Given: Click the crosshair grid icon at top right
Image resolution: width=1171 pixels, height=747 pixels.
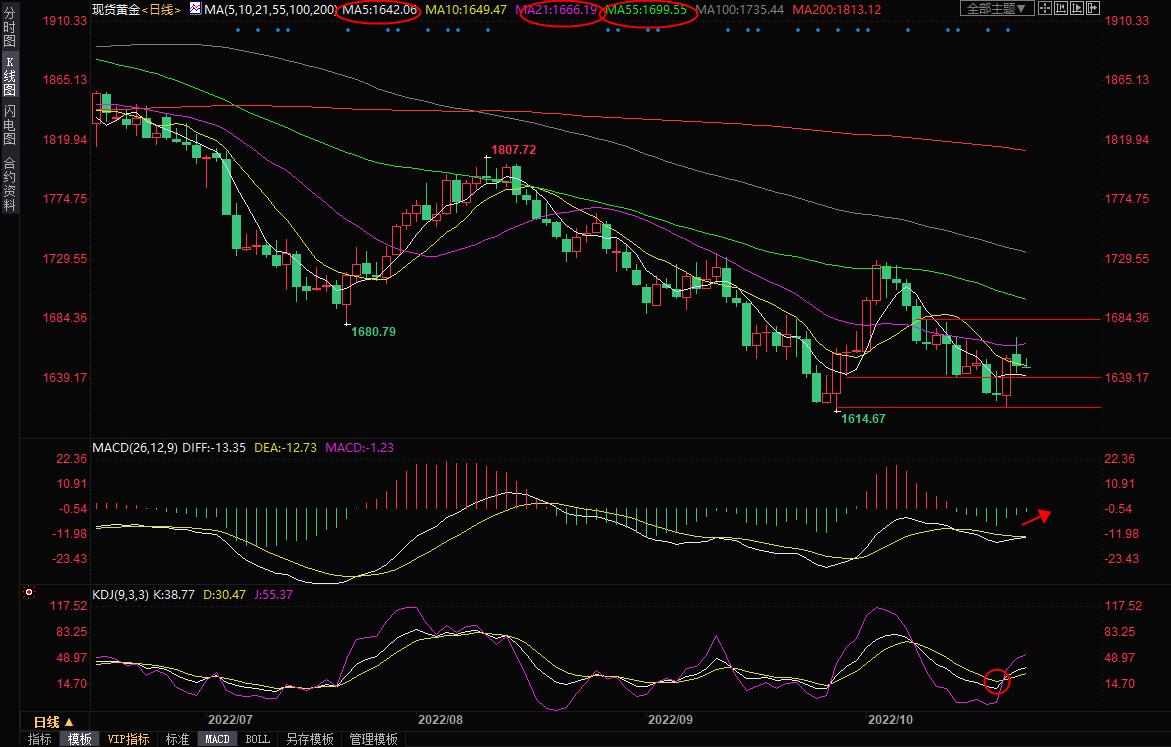Looking at the screenshot, I should pos(1045,8).
